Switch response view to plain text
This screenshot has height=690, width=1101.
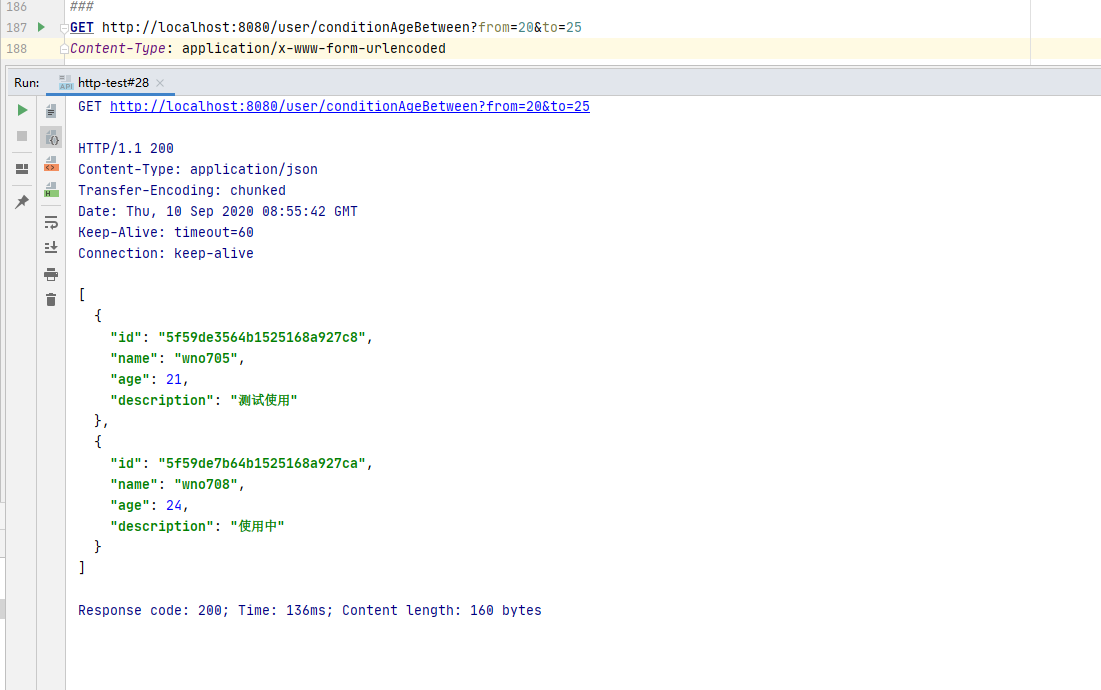tap(51, 112)
